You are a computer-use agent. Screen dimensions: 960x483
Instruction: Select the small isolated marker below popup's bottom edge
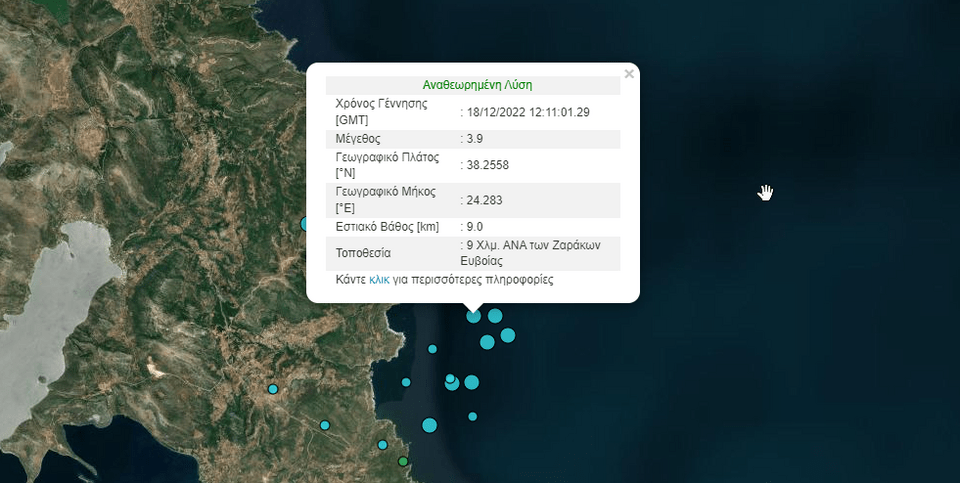click(432, 349)
